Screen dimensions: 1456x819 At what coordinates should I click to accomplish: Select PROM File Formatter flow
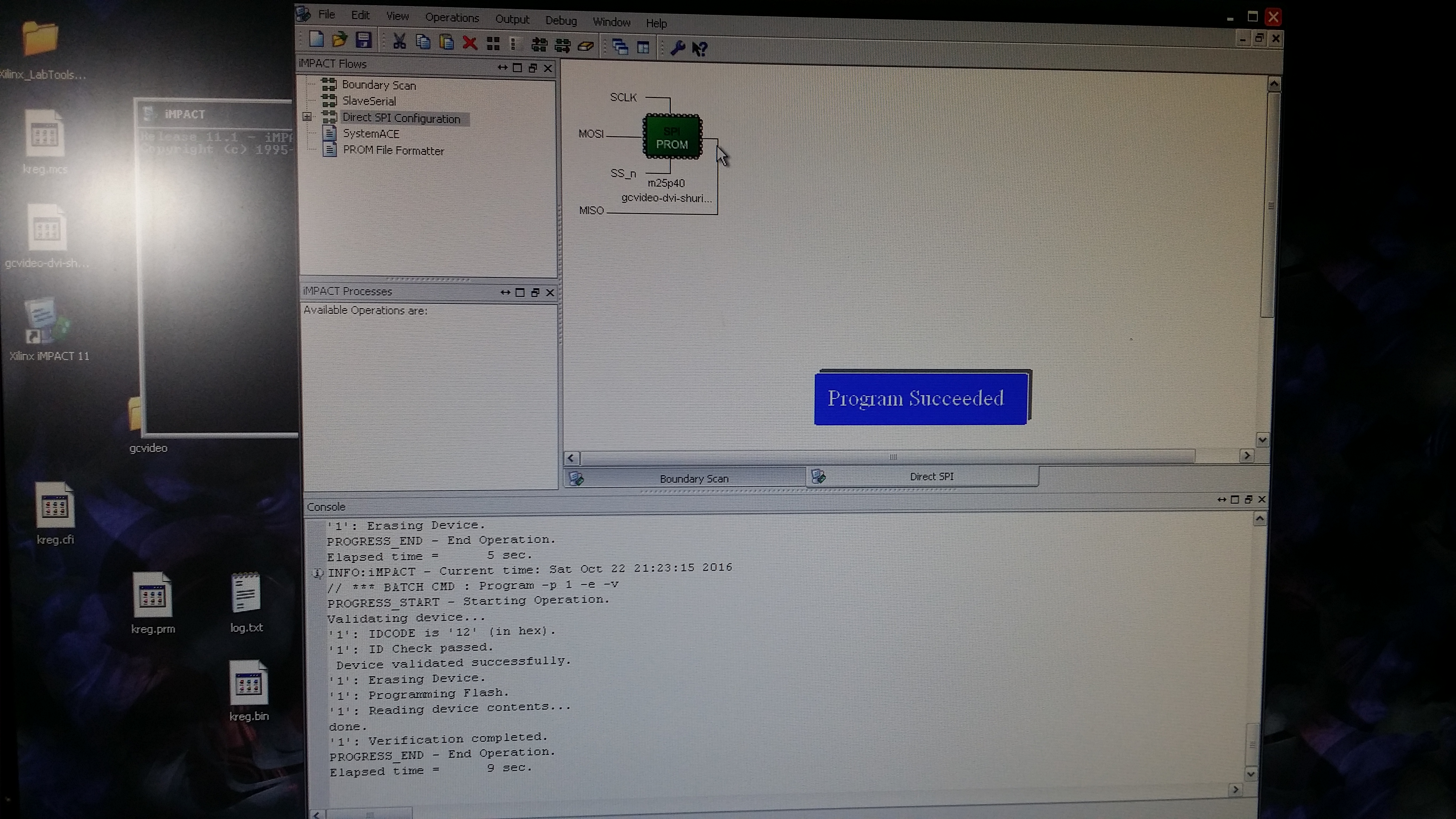click(x=393, y=151)
